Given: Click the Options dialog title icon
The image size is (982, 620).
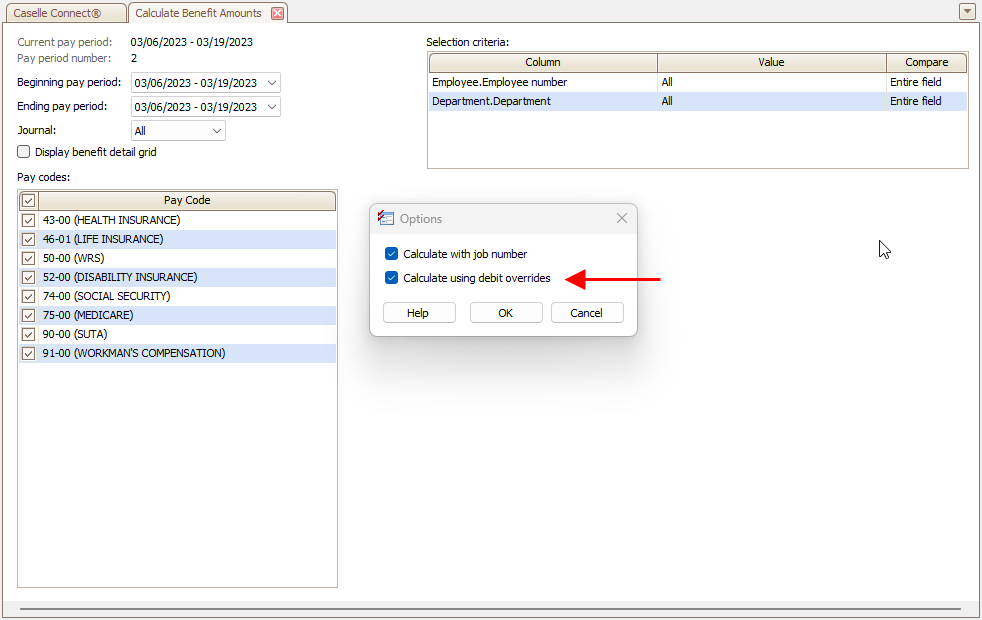Looking at the screenshot, I should [x=385, y=218].
